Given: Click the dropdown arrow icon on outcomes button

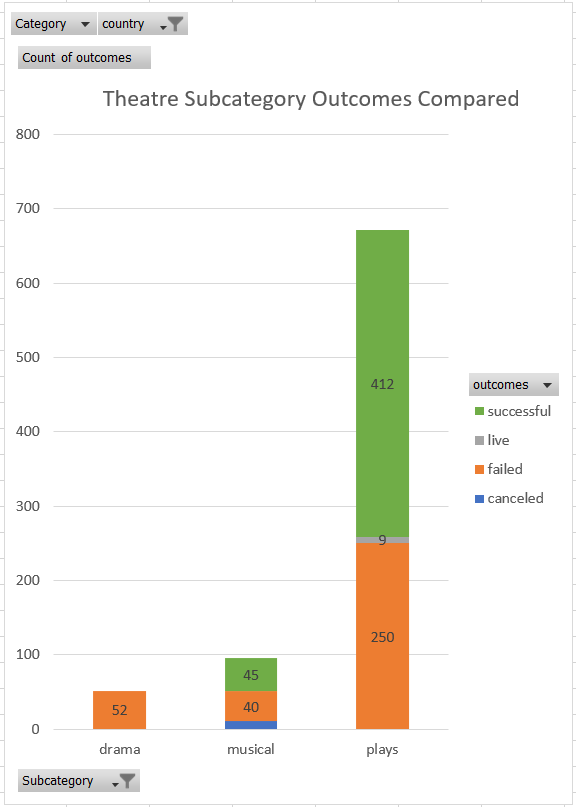Looking at the screenshot, I should coord(546,384).
